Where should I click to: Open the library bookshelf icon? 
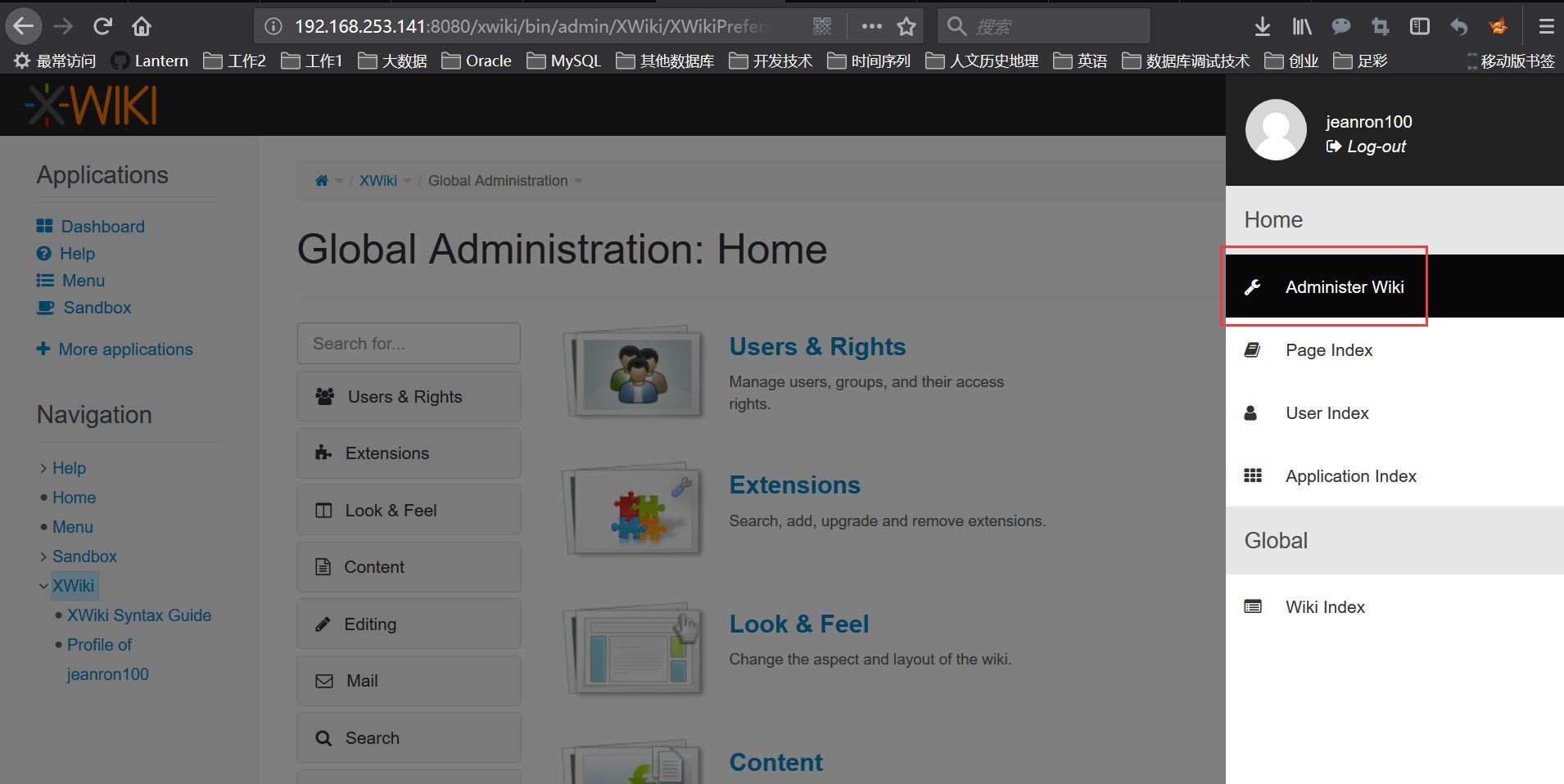coord(1302,26)
